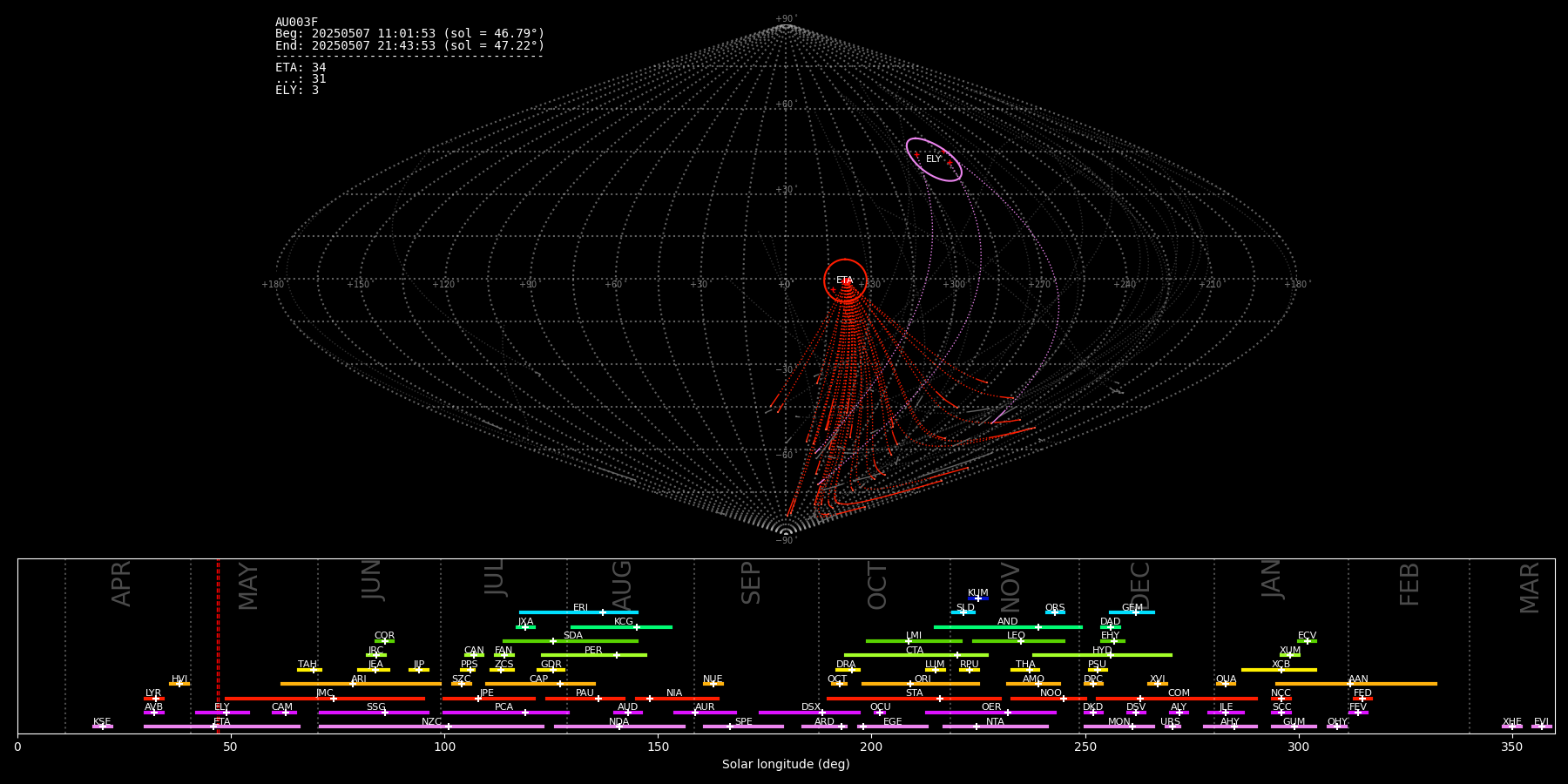Click the MAY month label
This screenshot has height=784, width=1568.
(248, 586)
